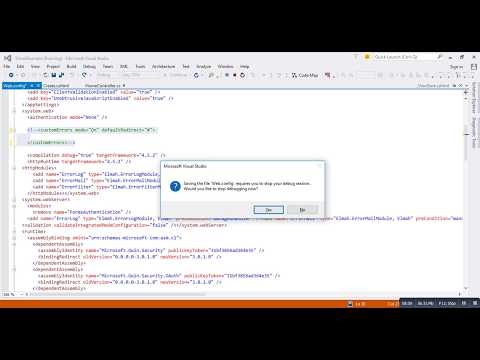480x360 pixels.
Task: Click Yes in the stop debugging dialog
Action: click(269, 210)
